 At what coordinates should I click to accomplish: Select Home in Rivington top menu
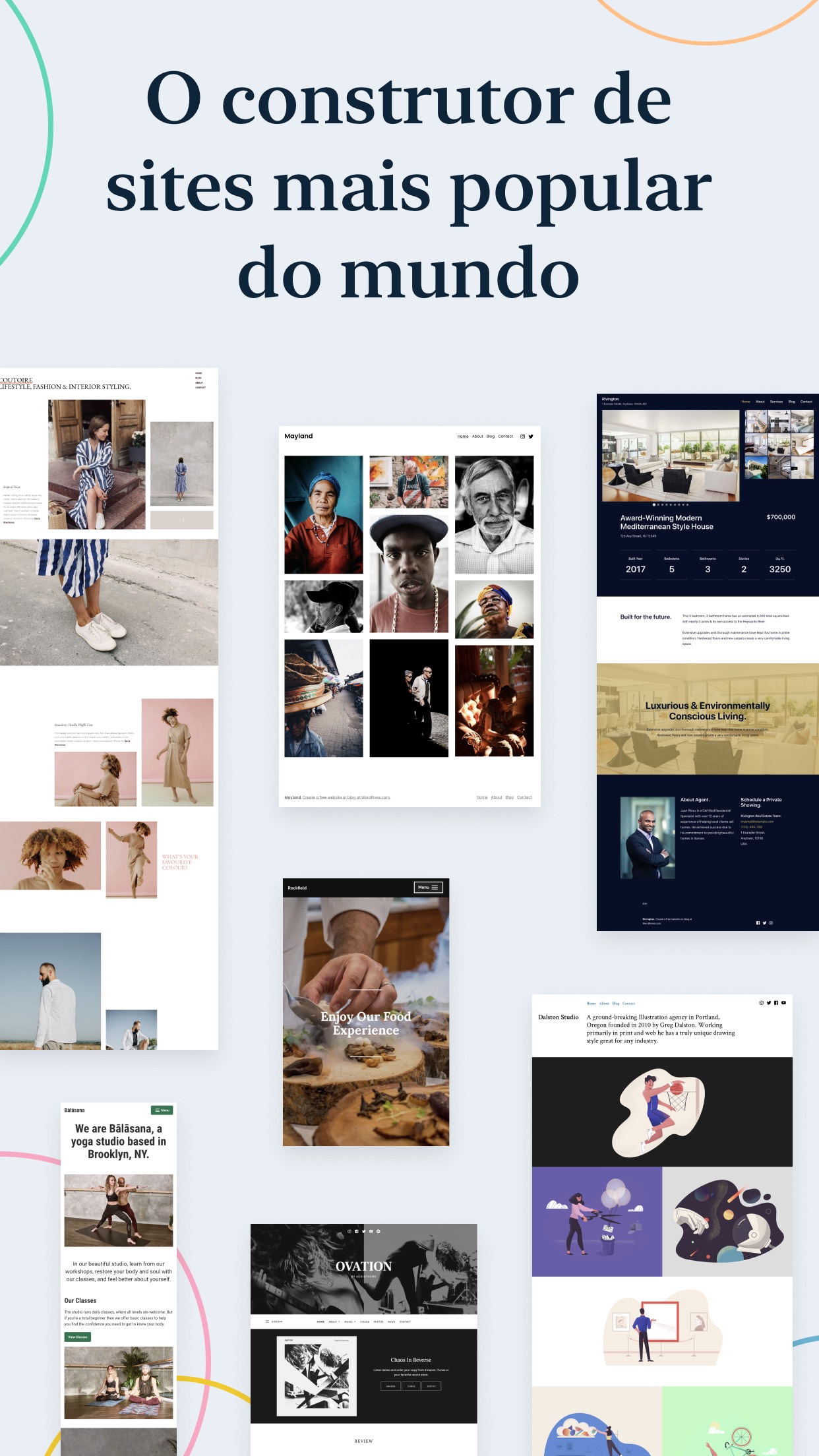[x=746, y=402]
